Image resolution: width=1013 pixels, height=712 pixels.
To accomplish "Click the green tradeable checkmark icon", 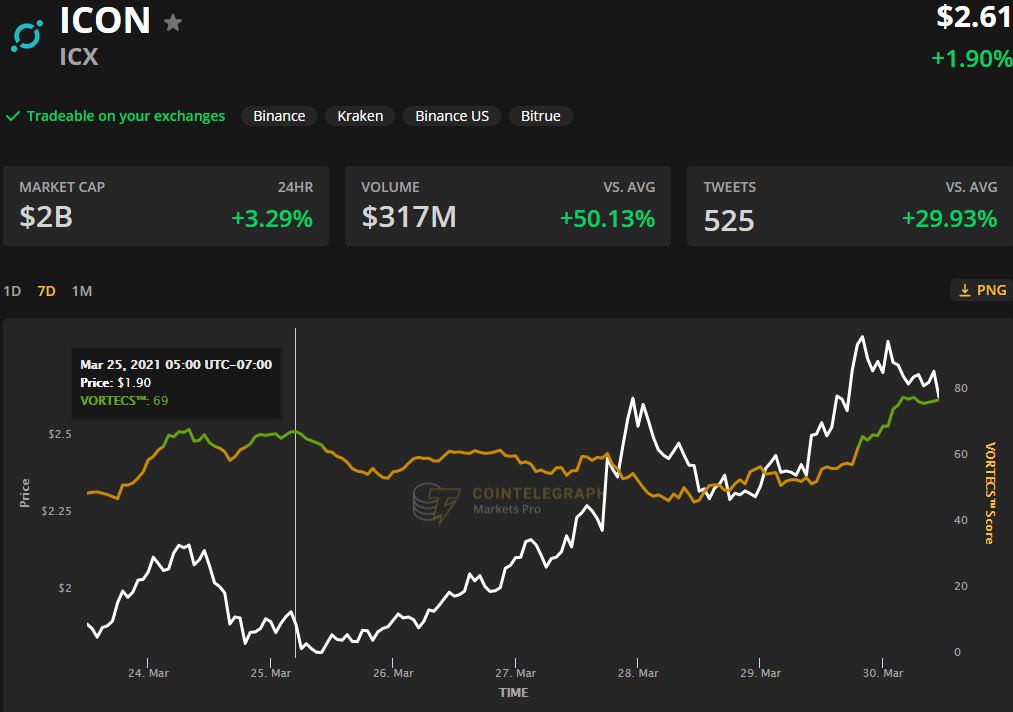I will pos(12,116).
